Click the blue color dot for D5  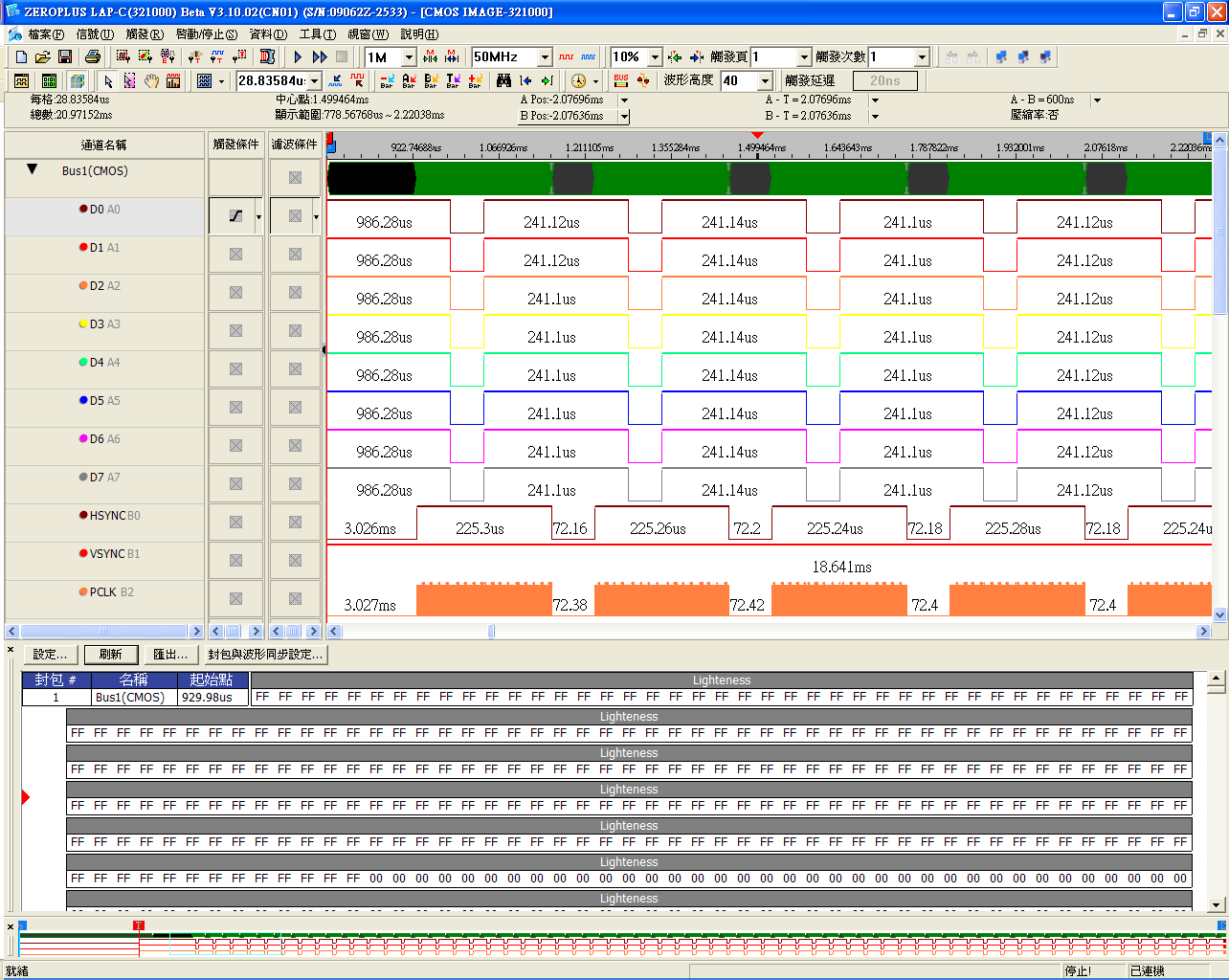[83, 400]
